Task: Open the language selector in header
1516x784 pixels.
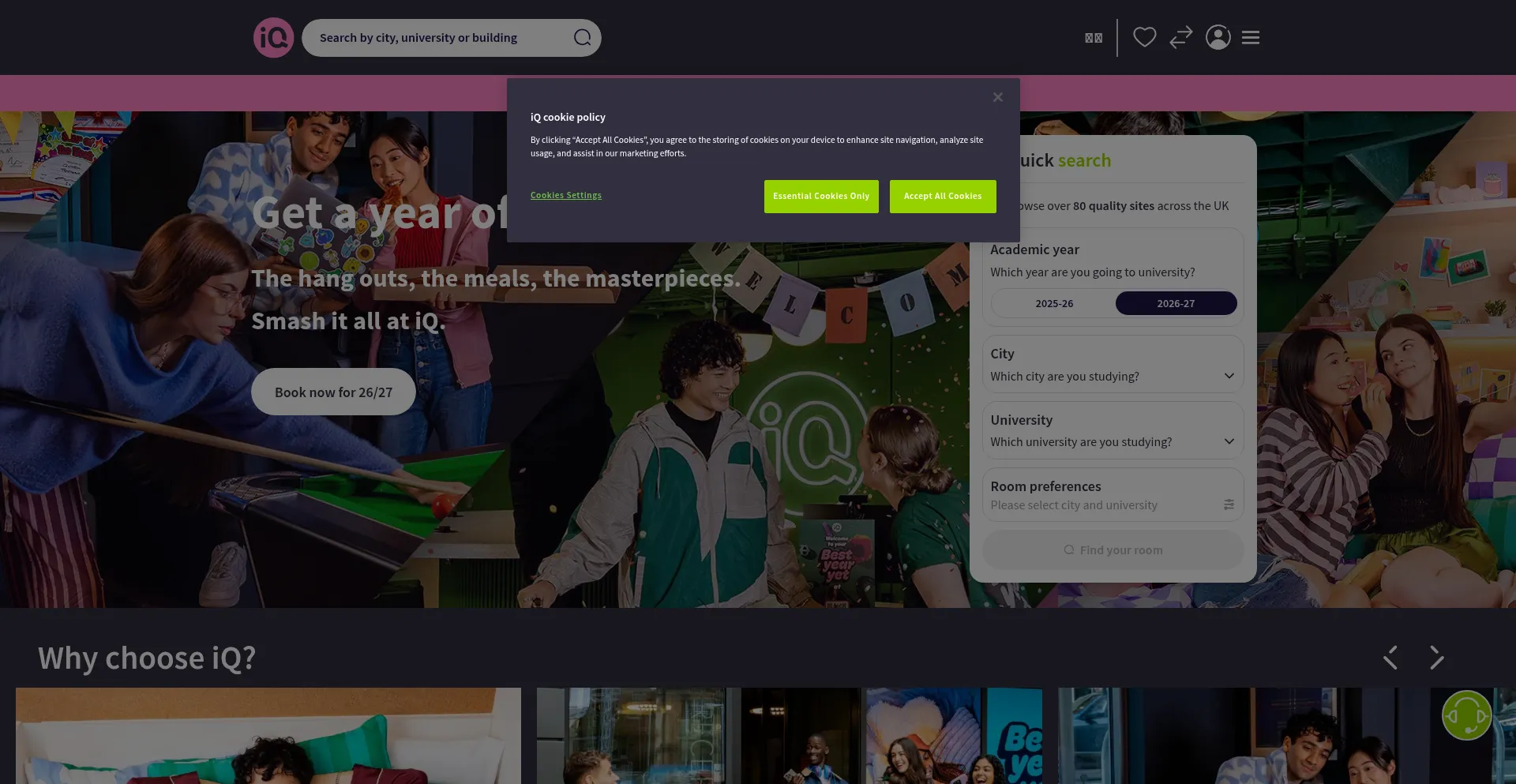Action: point(1093,38)
